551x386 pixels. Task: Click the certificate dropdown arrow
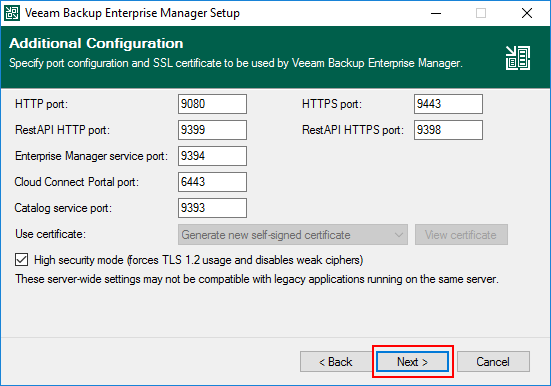(398, 234)
